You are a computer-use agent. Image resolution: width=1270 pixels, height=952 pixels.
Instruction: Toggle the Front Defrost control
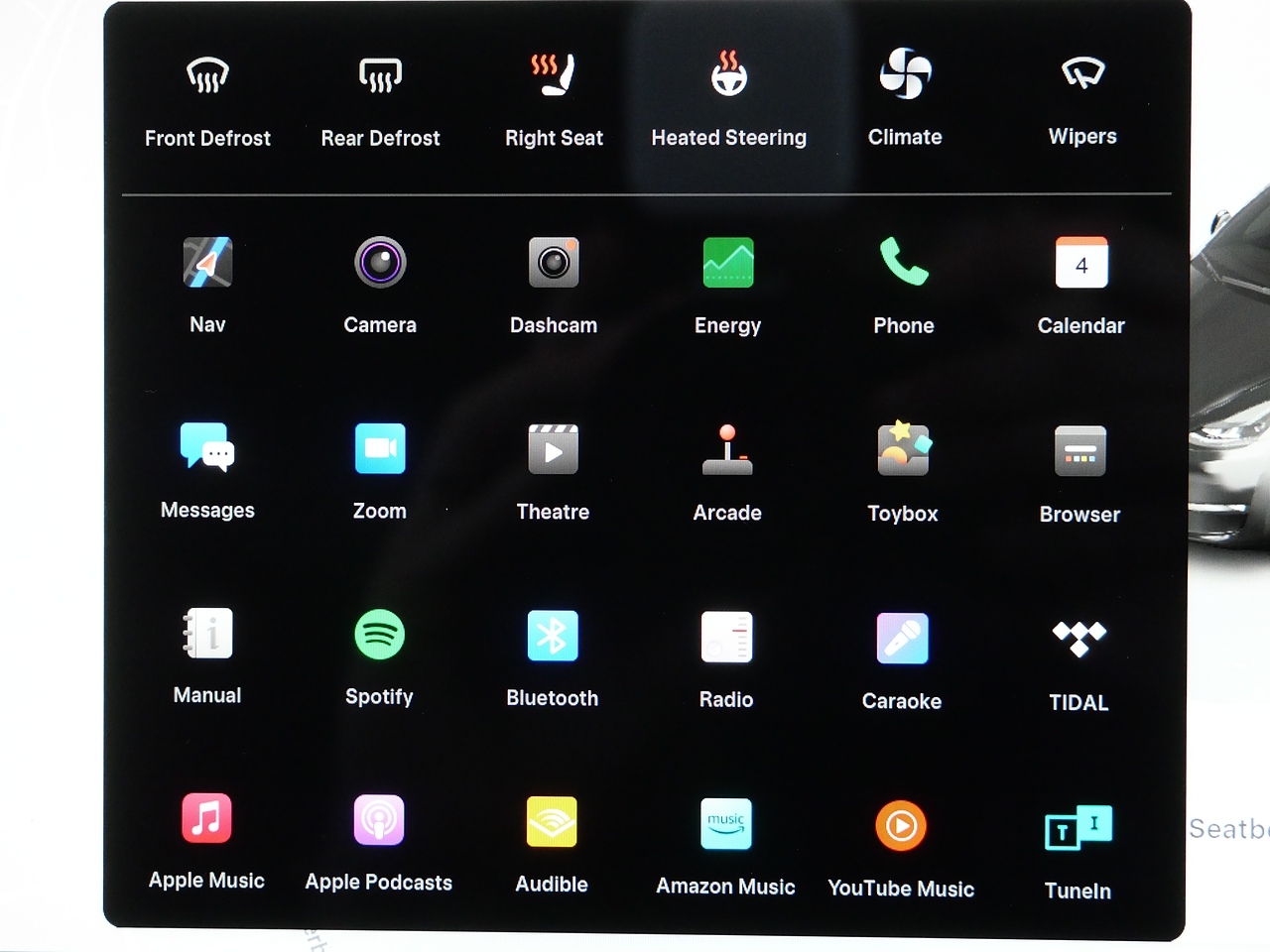point(207,75)
